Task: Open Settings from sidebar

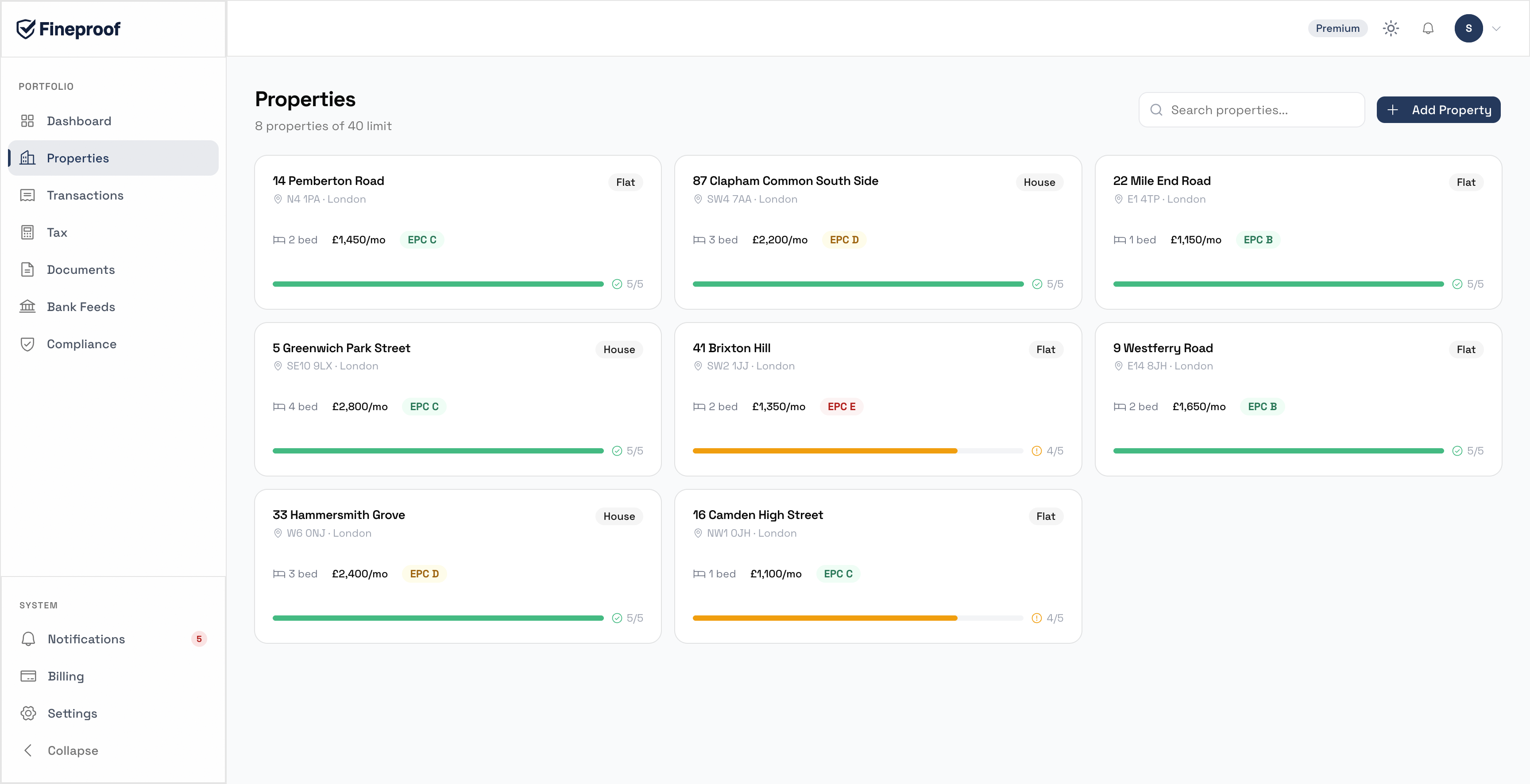Action: pos(72,713)
